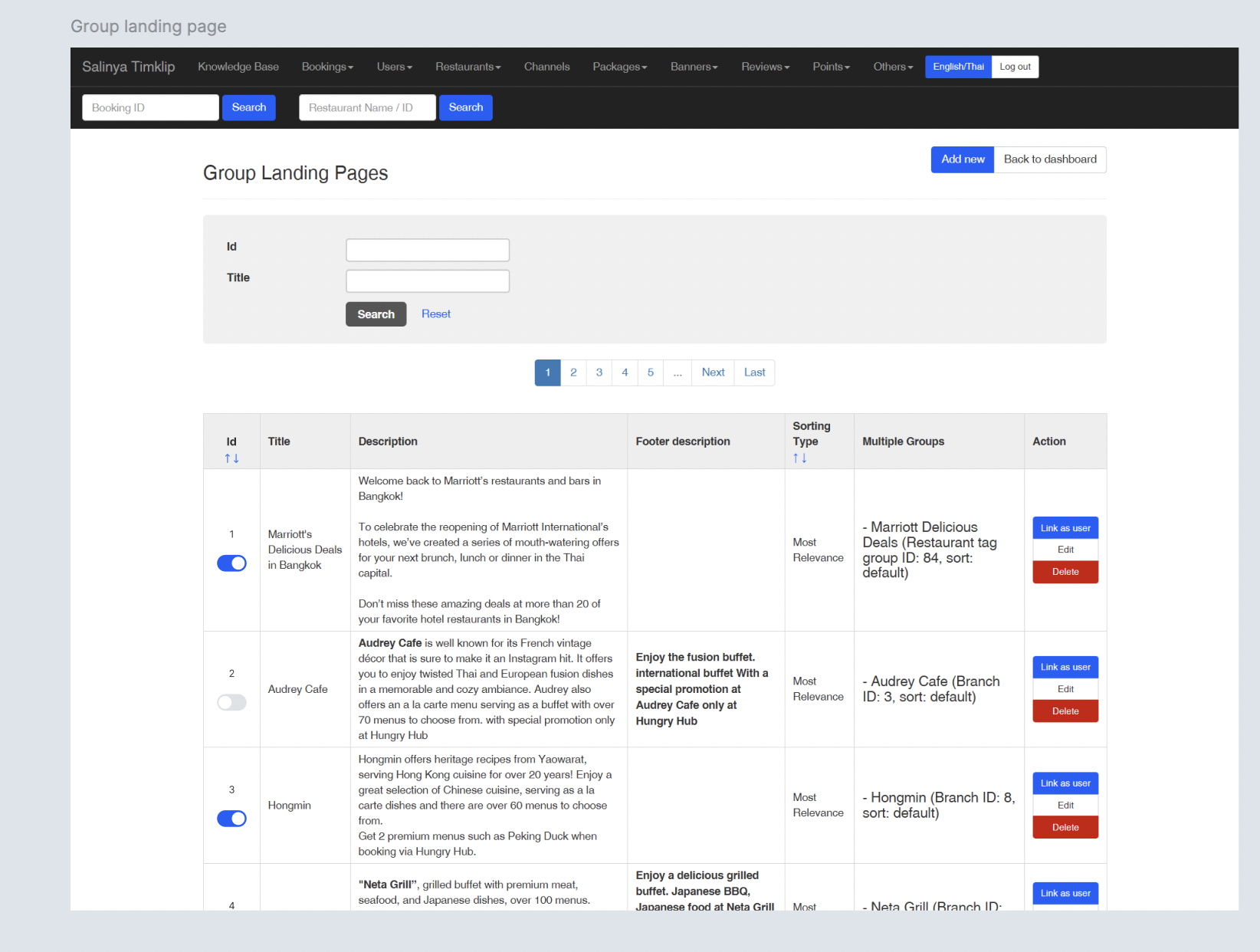Screen dimensions: 1260x952
Task: Switch language with English/Thai button
Action: click(958, 67)
